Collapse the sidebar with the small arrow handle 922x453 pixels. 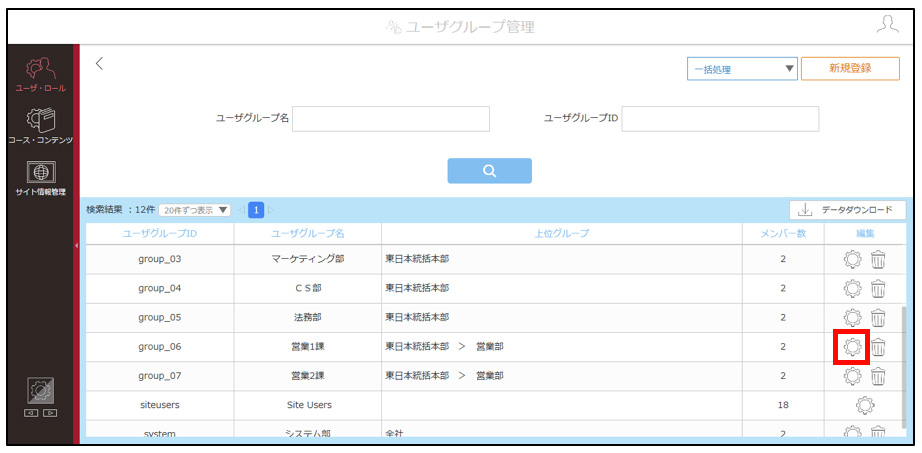click(76, 245)
